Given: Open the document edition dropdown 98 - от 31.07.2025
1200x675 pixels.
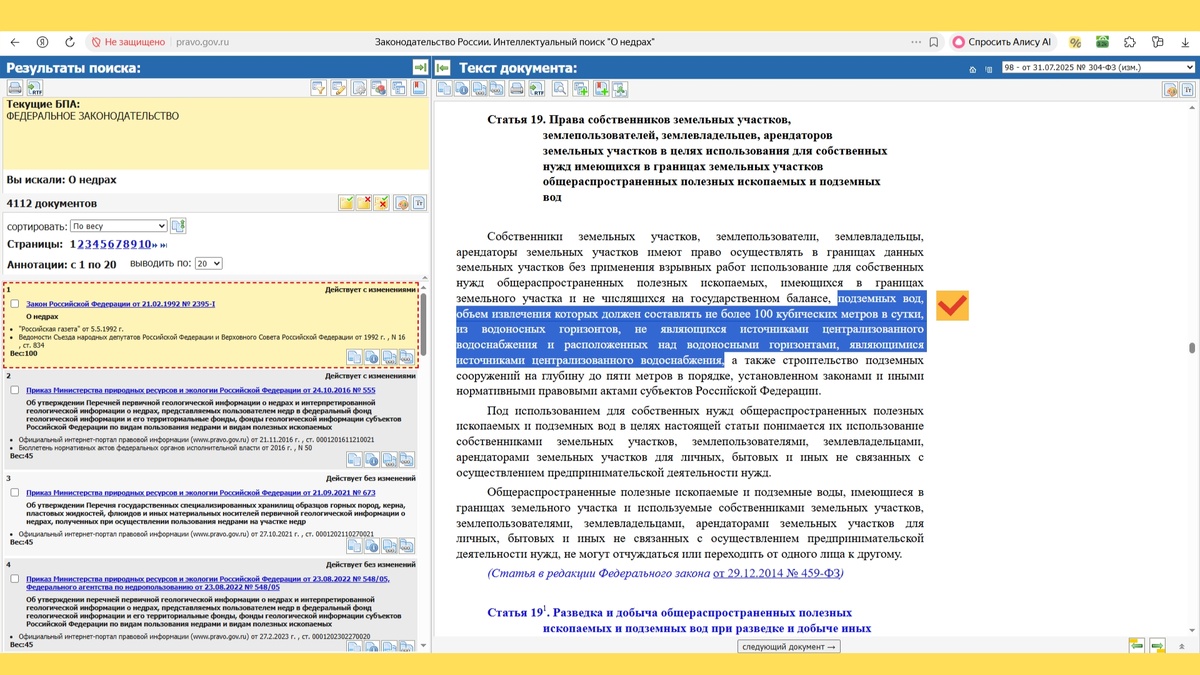Looking at the screenshot, I should coord(1098,67).
